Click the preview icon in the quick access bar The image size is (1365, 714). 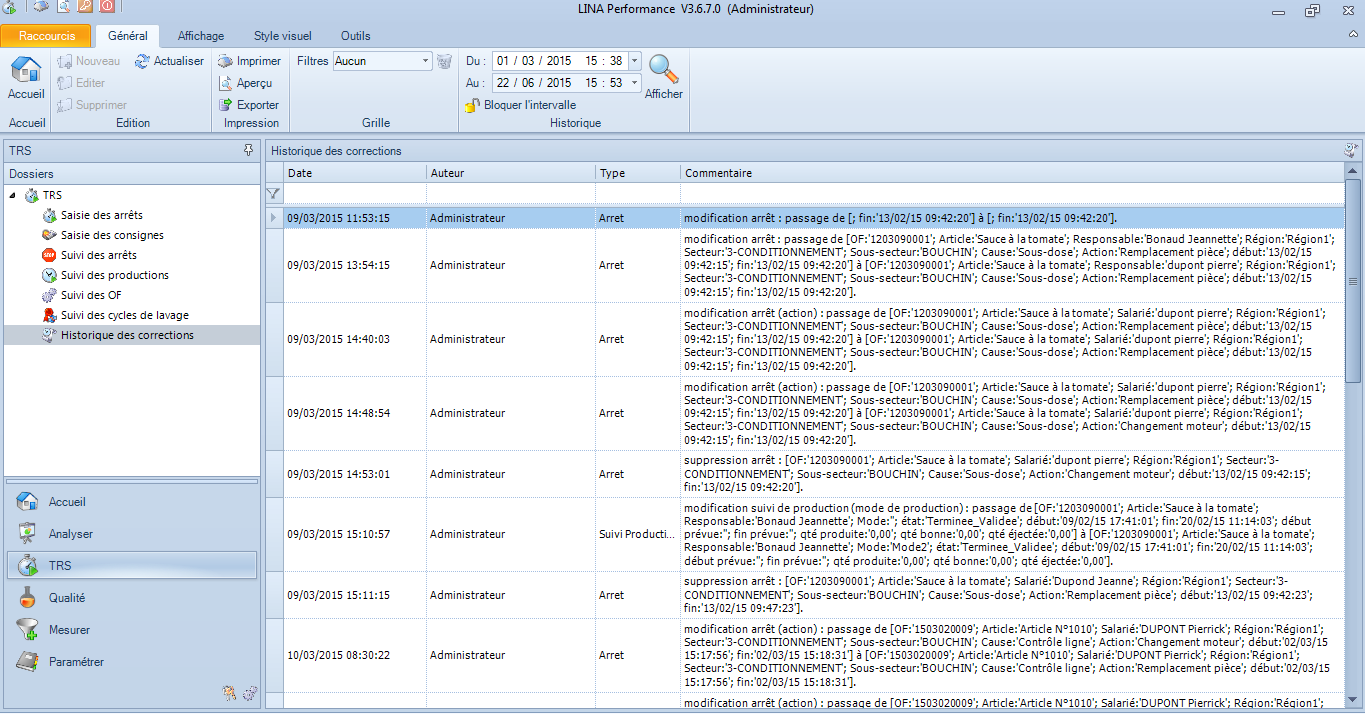point(64,8)
